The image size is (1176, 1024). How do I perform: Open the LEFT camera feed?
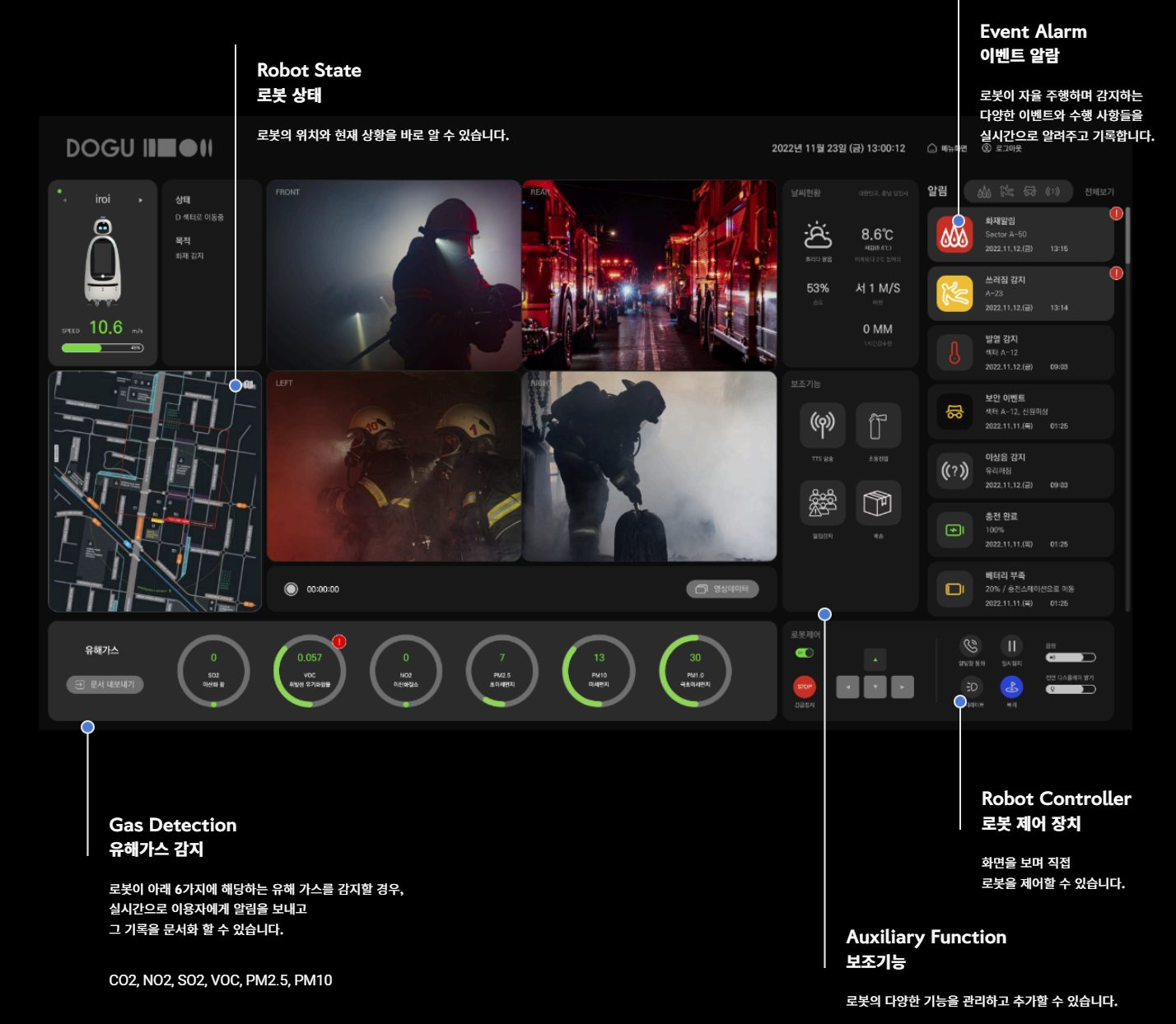[394, 467]
